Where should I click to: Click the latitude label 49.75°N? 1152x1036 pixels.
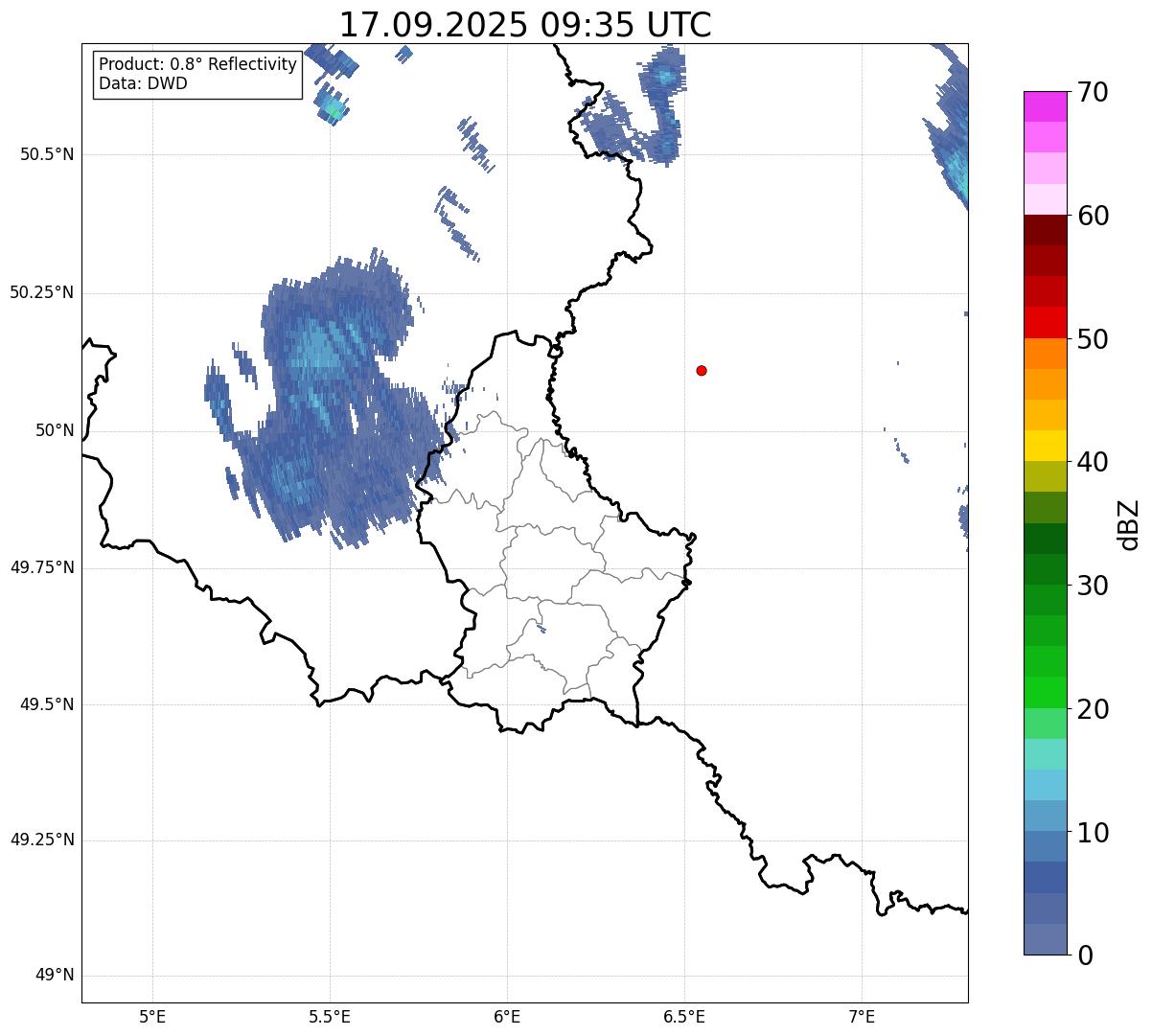[42, 567]
